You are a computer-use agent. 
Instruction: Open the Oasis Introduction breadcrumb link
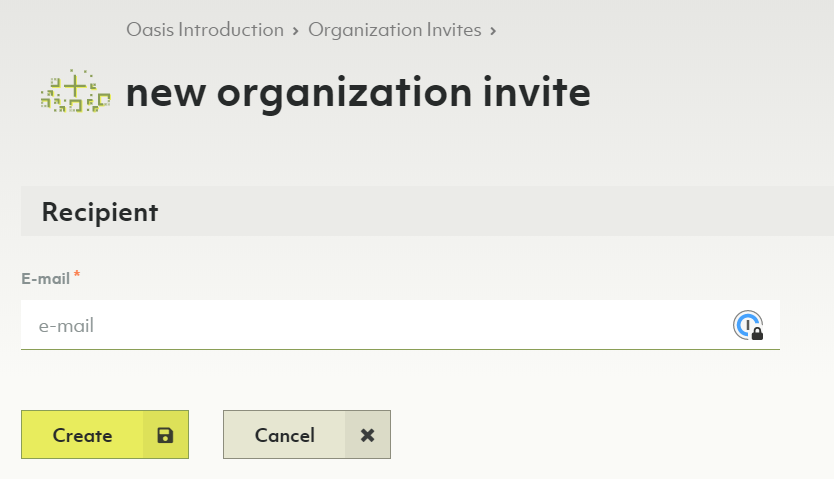pos(204,30)
